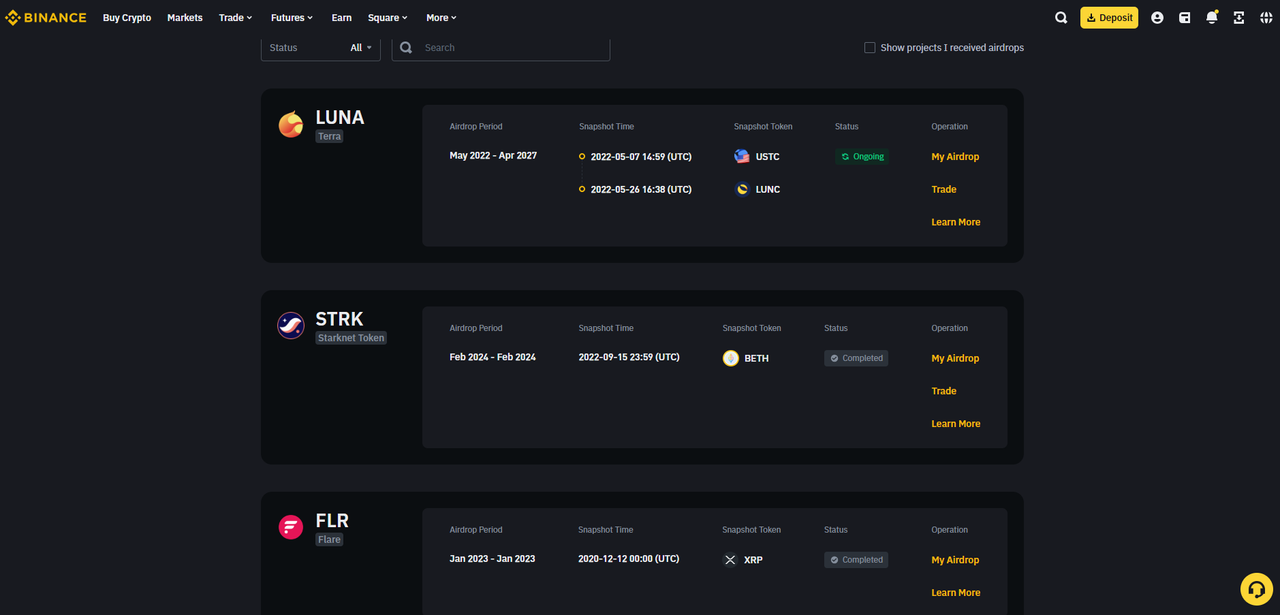Click the May 2022 - Apr 2027 period
Screen dimensions: 1280x615
tap(493, 156)
